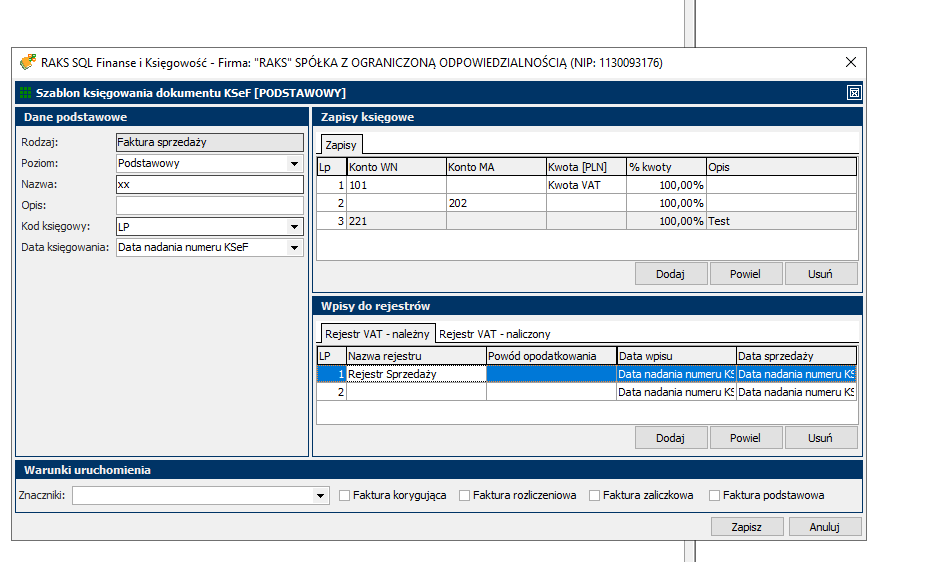
Task: Expand the Znaczniki combo box
Action: pos(320,495)
